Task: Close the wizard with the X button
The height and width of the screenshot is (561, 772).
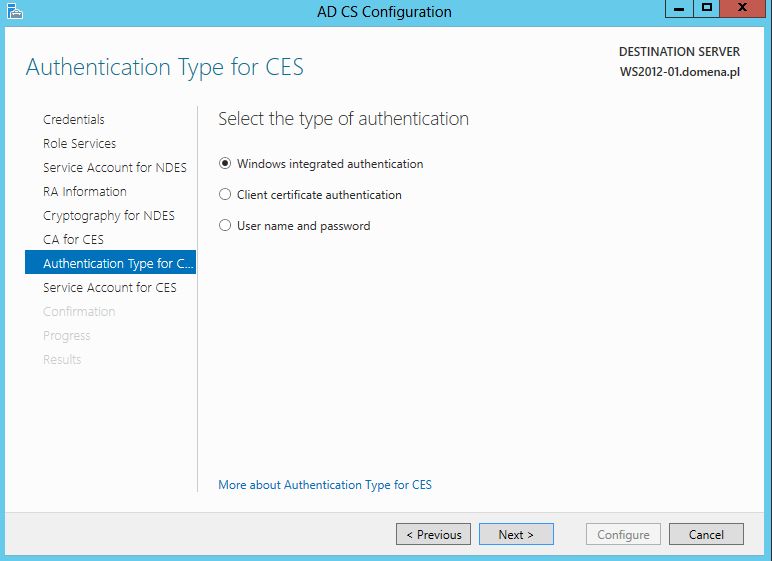Action: pyautogui.click(x=743, y=8)
